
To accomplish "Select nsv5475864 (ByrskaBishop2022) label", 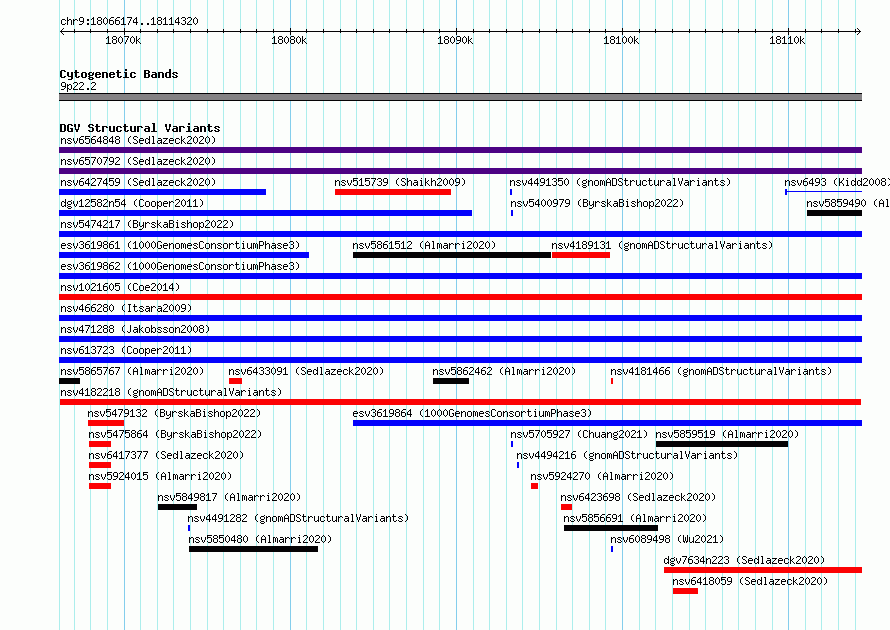I will pyautogui.click(x=175, y=434).
